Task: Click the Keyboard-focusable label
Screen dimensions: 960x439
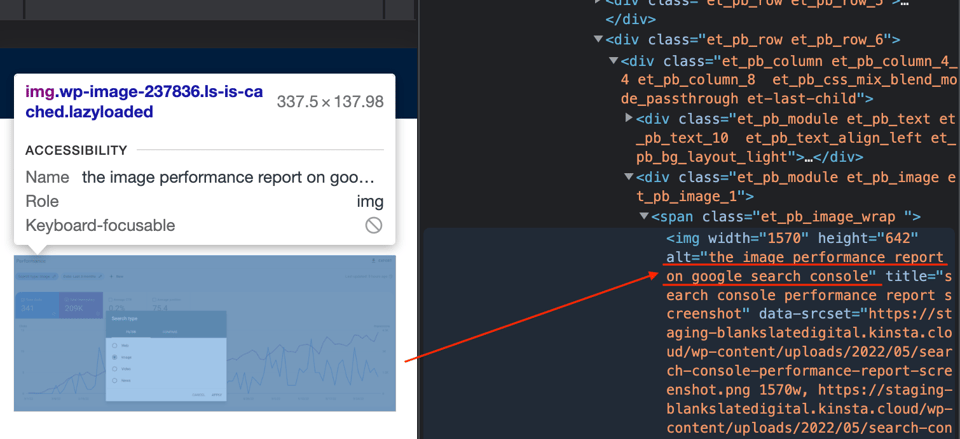Action: [x=100, y=225]
